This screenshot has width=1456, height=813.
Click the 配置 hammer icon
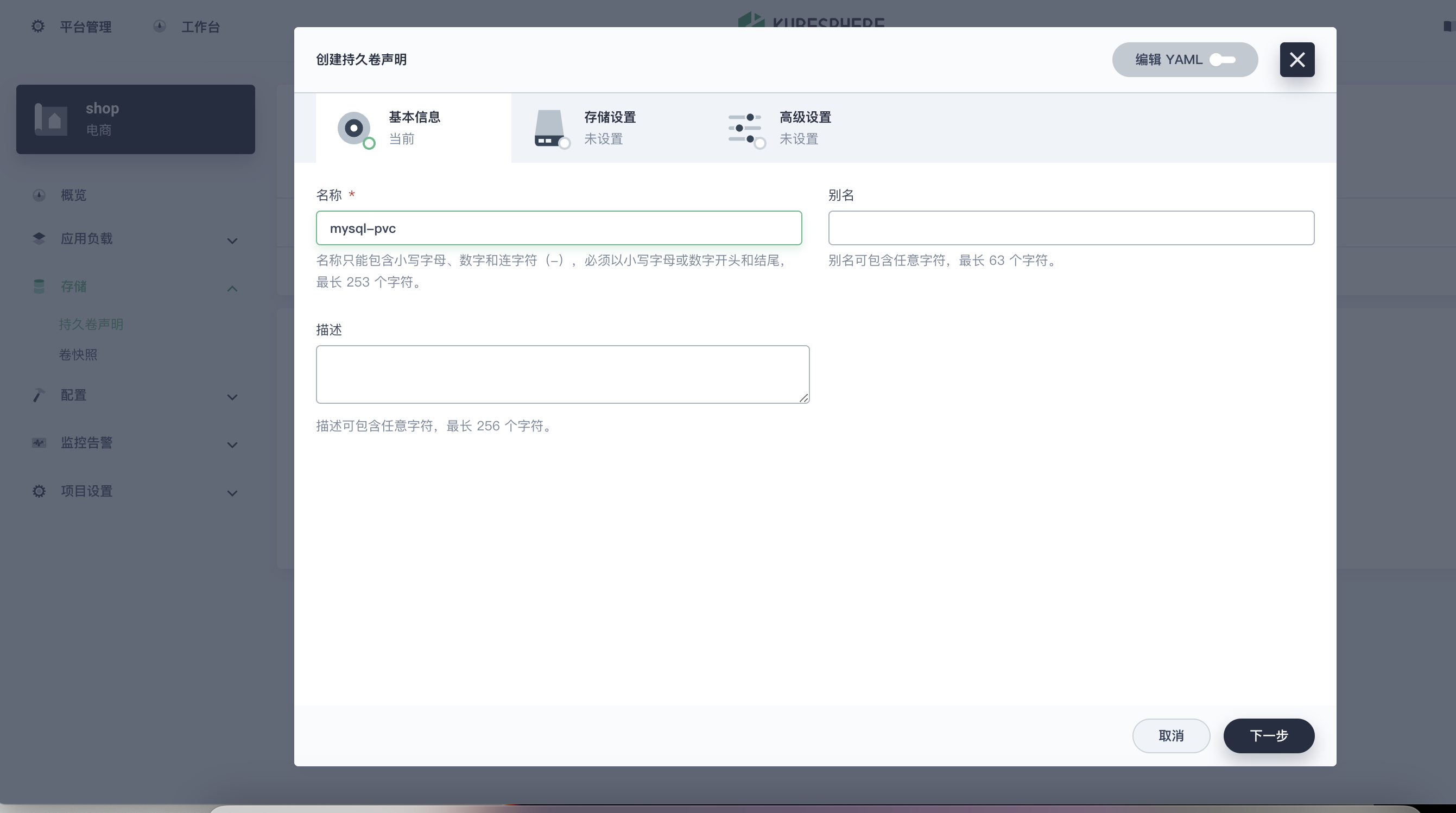[39, 396]
